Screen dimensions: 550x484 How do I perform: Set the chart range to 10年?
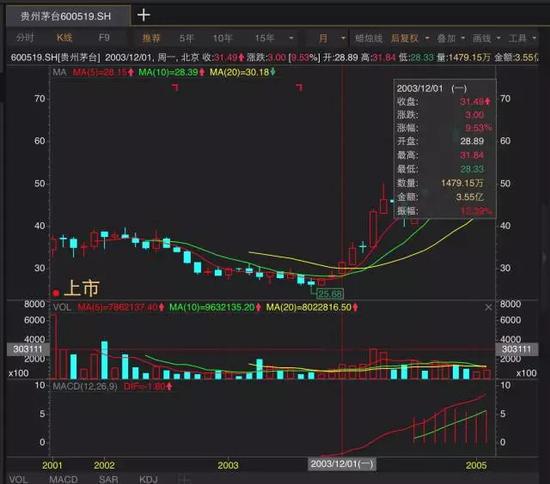[x=222, y=38]
